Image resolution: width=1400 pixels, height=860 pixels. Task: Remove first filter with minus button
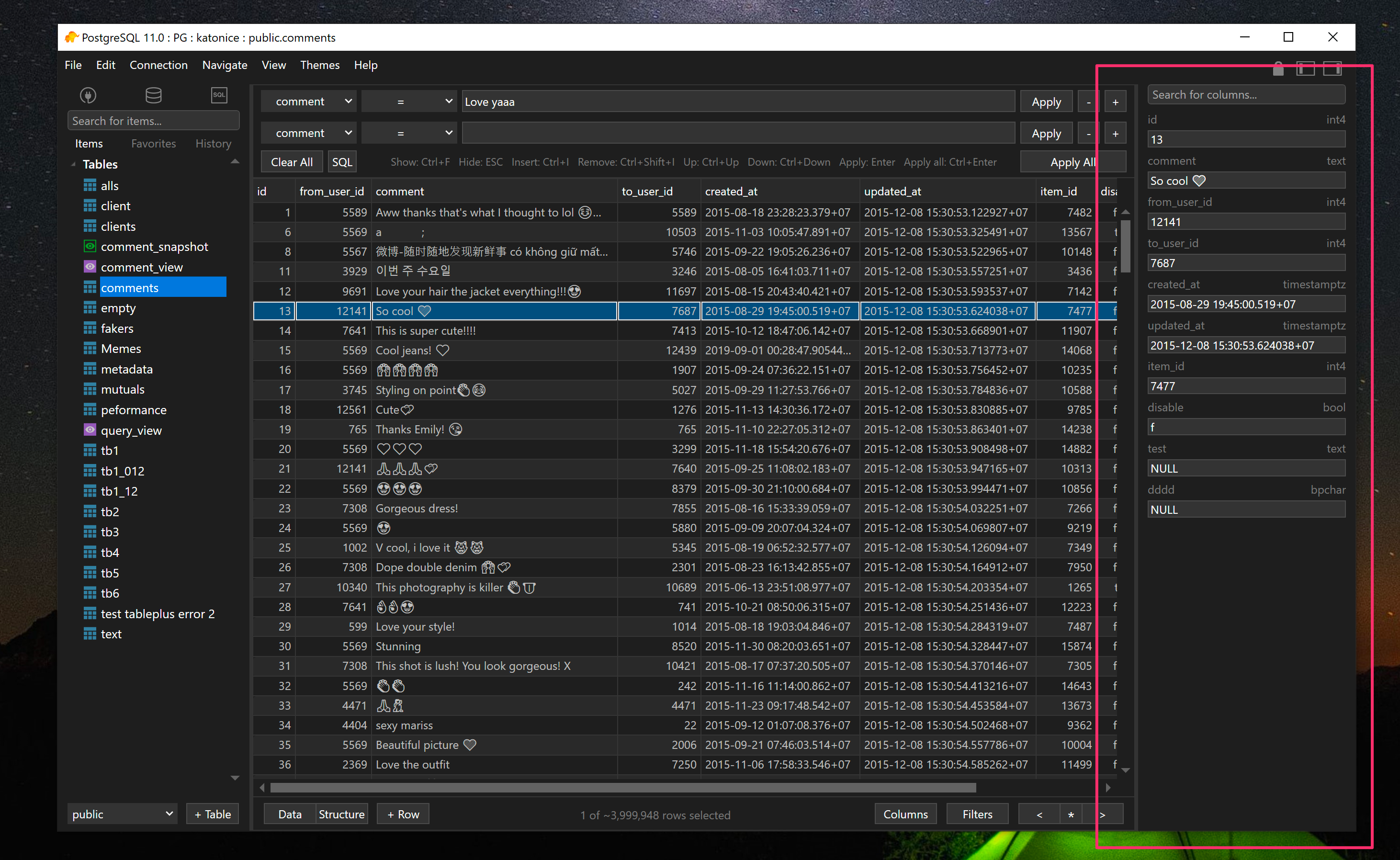pyautogui.click(x=1088, y=102)
